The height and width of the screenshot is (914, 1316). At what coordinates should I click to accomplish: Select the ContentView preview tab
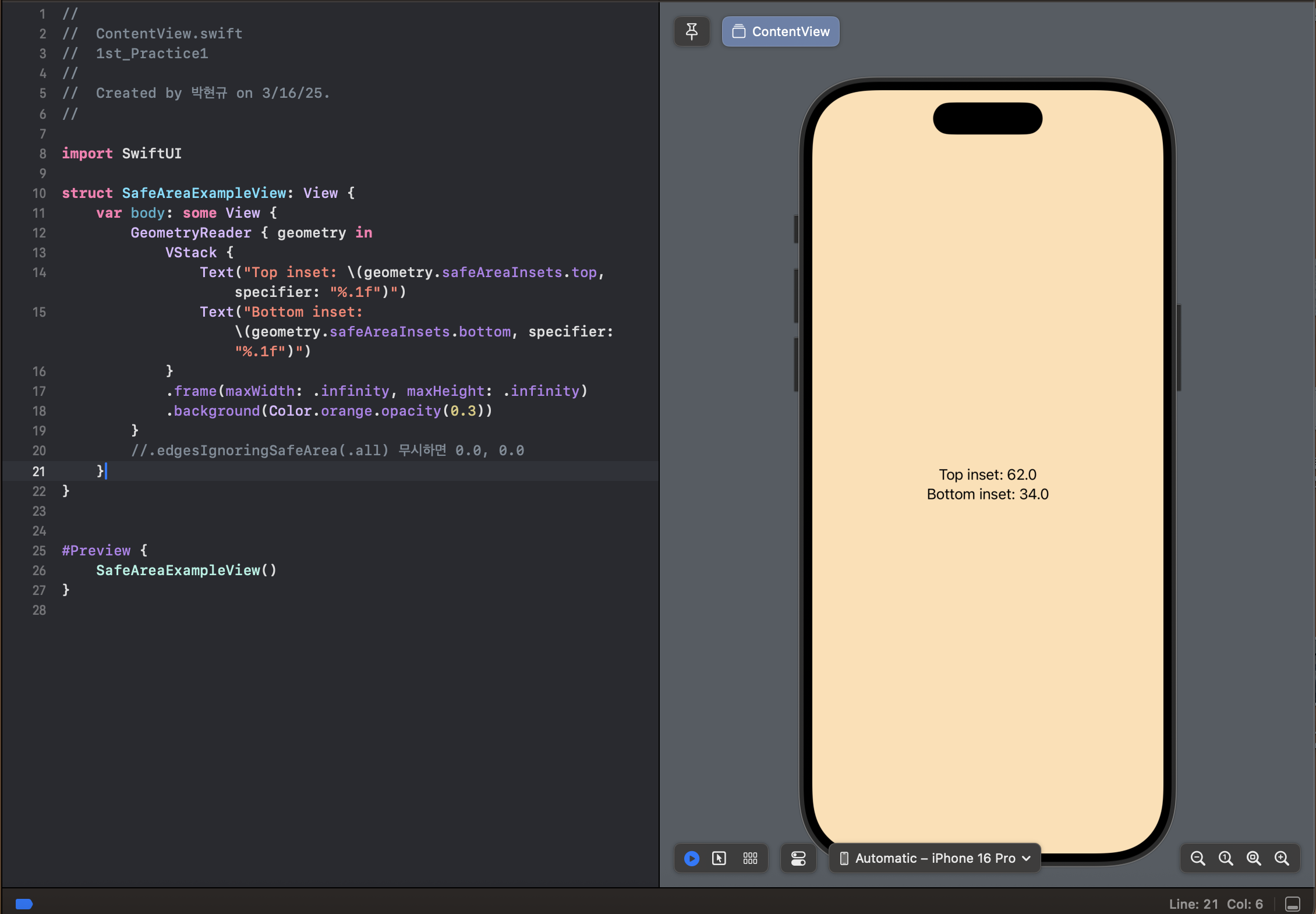click(x=780, y=31)
